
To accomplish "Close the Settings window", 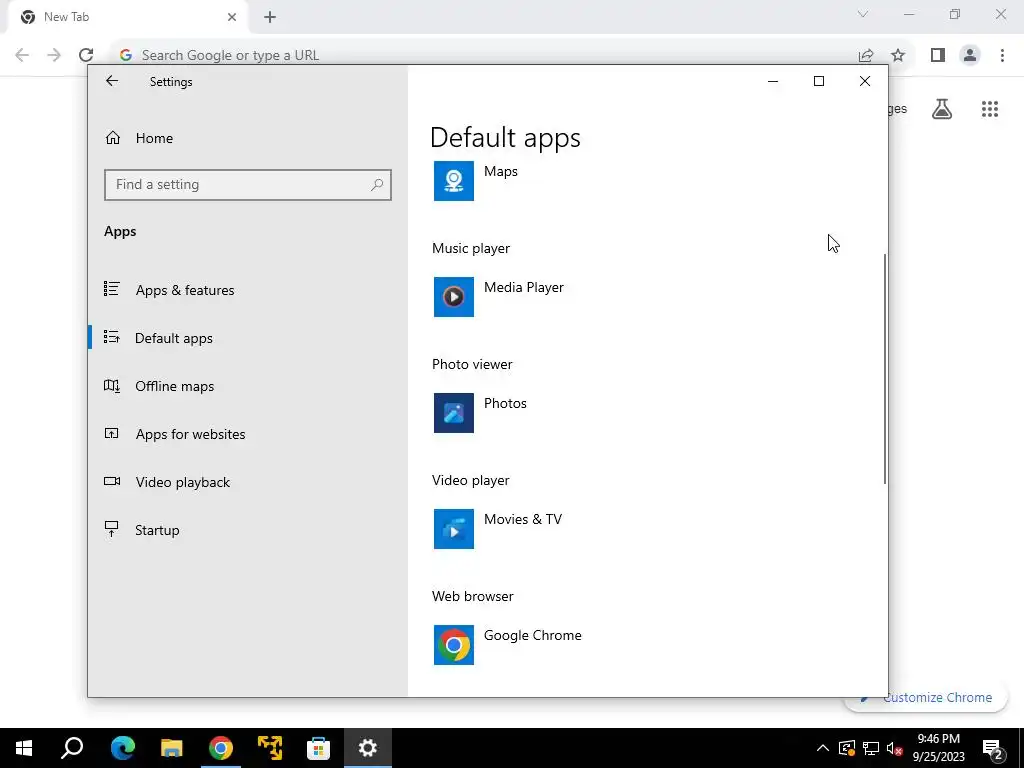I will tap(865, 81).
